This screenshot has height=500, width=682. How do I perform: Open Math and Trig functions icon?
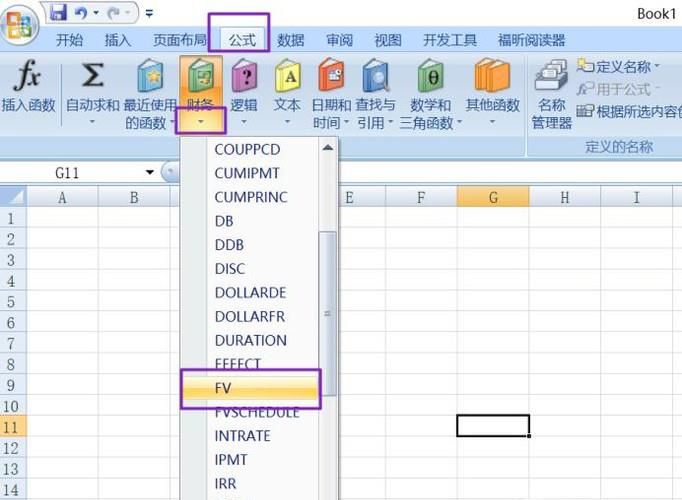430,76
